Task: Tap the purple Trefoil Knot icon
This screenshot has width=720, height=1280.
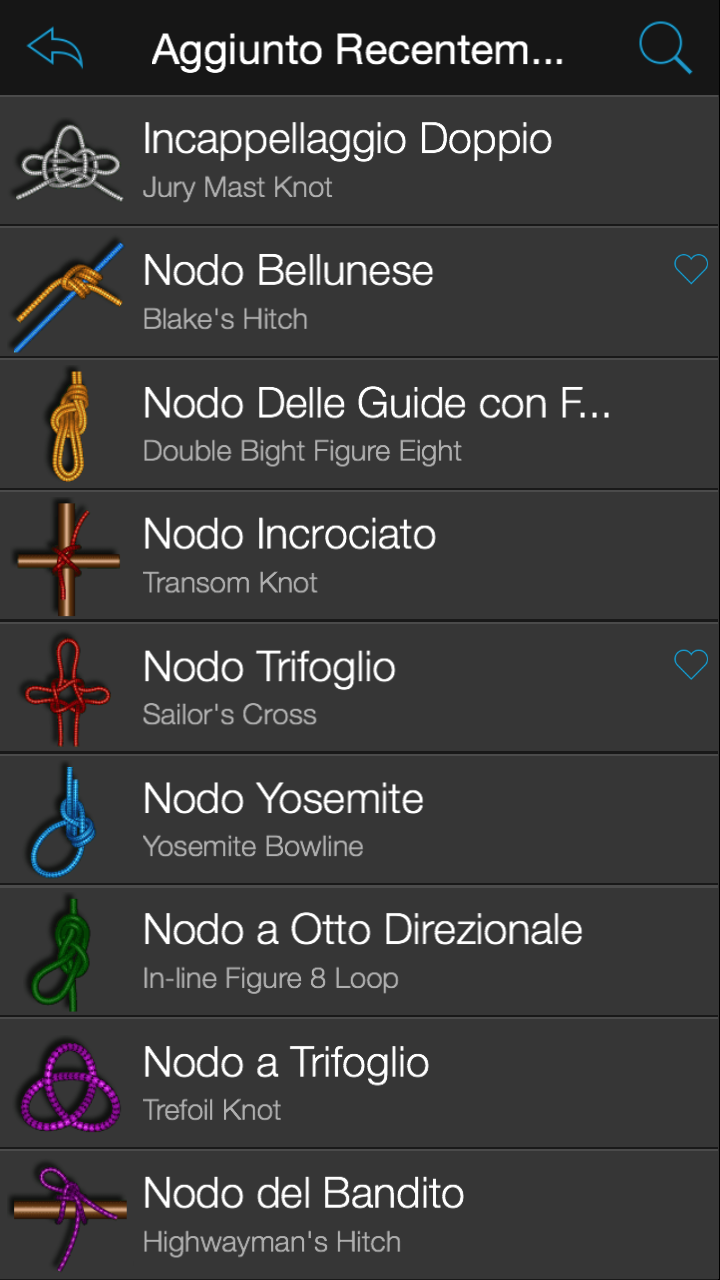Action: click(x=68, y=1086)
